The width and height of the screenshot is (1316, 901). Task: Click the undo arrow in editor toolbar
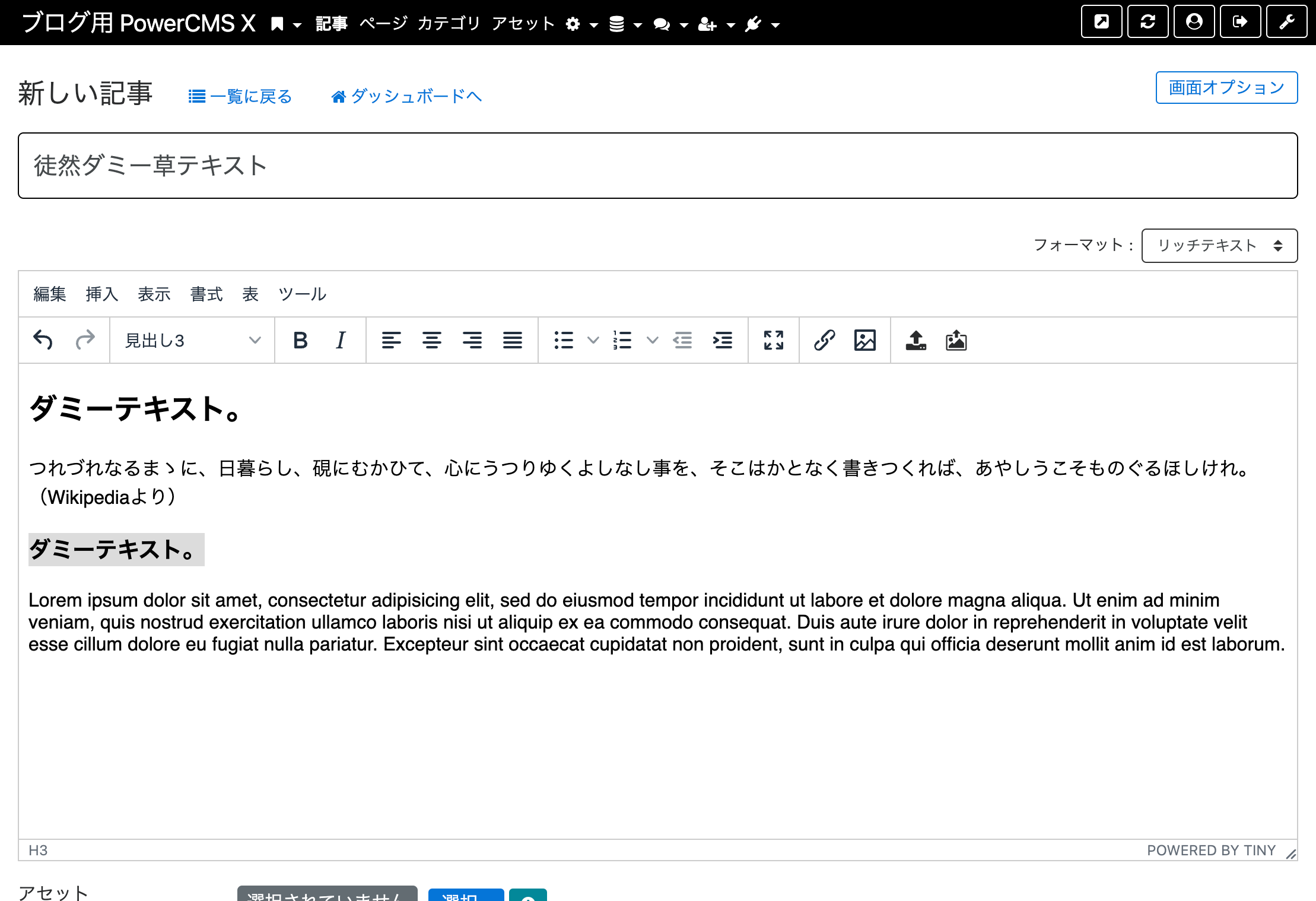[43, 340]
